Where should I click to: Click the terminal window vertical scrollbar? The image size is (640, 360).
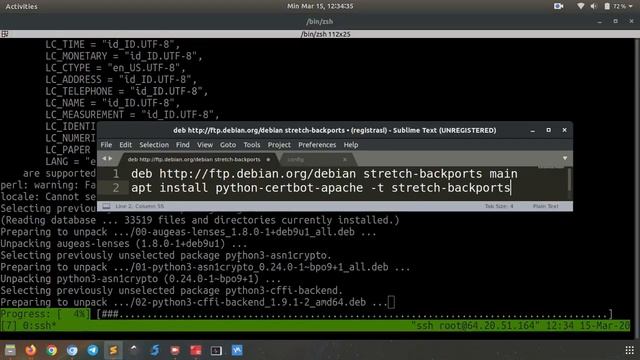point(638,188)
